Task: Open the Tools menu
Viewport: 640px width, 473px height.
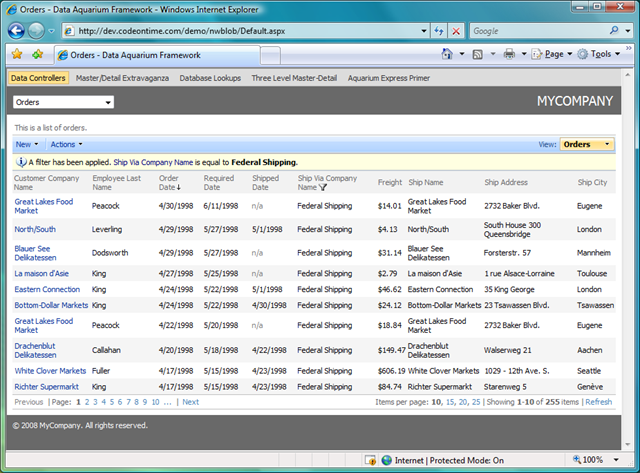Action: [598, 54]
